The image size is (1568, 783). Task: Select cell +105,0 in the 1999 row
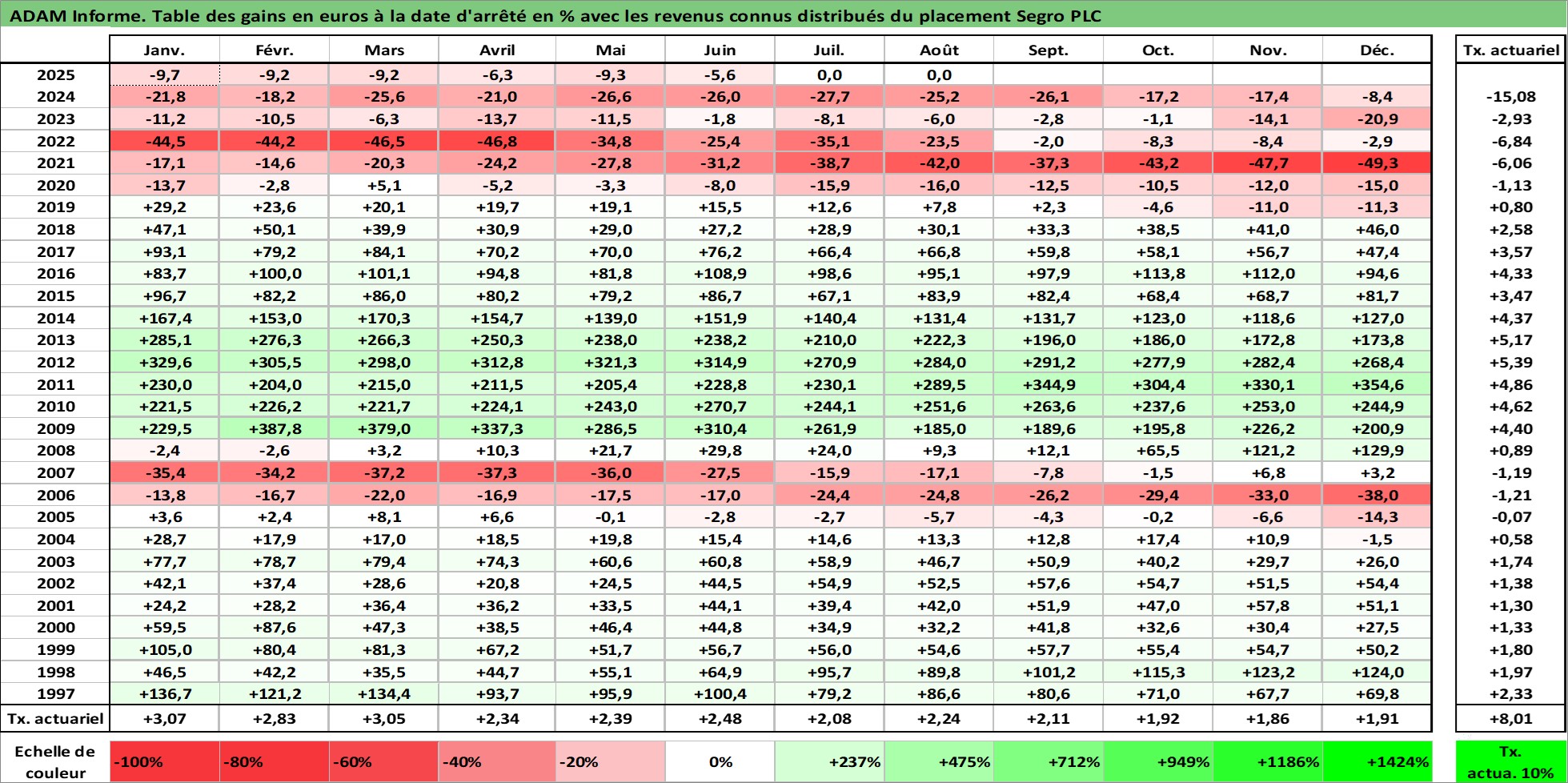coord(164,650)
